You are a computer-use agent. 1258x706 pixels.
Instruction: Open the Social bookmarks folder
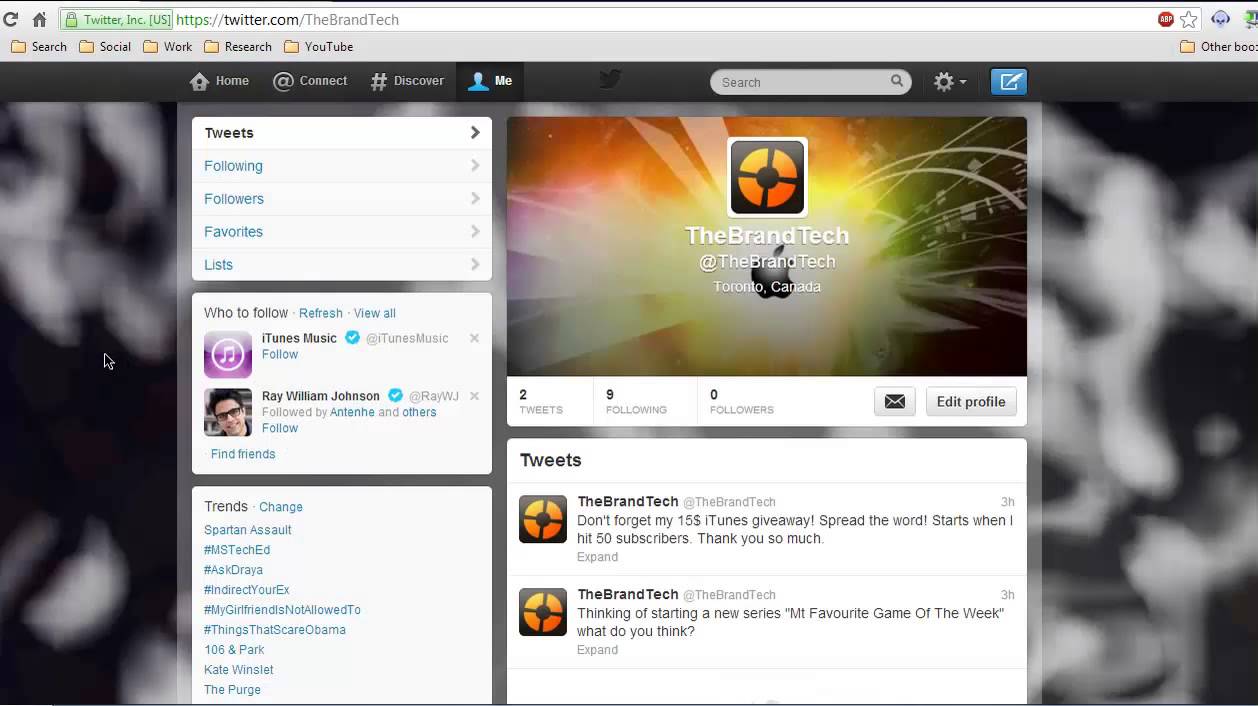[x=105, y=47]
